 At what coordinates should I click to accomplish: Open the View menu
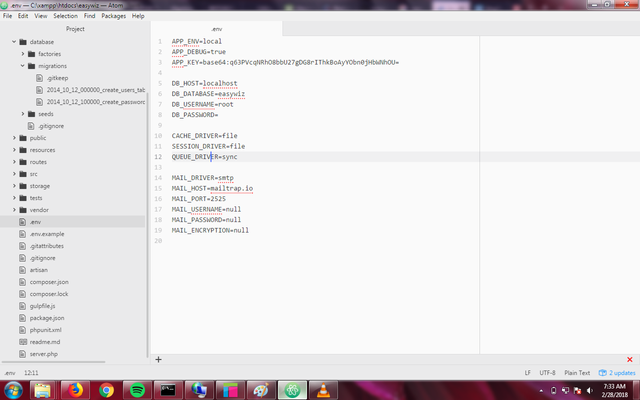click(x=40, y=16)
